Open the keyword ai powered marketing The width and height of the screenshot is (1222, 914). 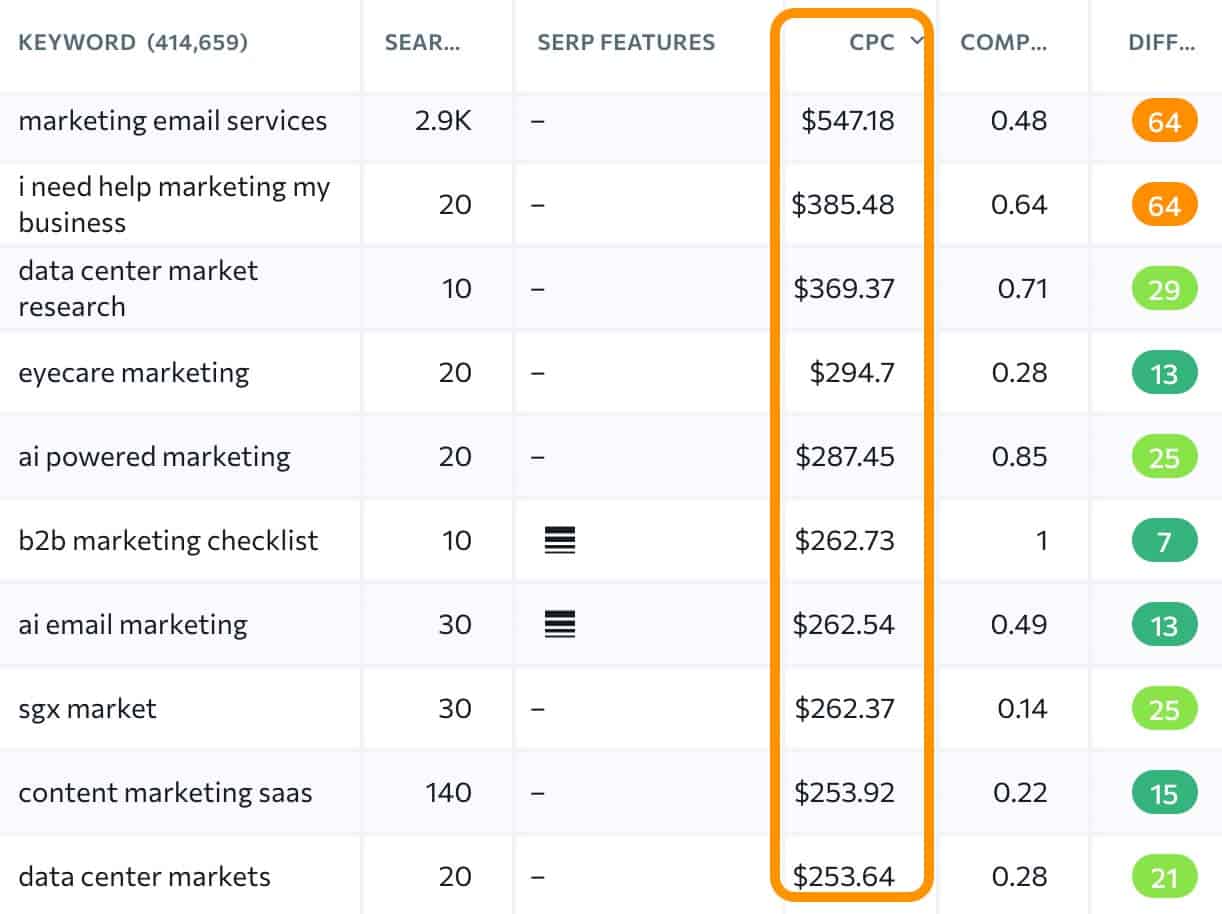pyautogui.click(x=153, y=456)
